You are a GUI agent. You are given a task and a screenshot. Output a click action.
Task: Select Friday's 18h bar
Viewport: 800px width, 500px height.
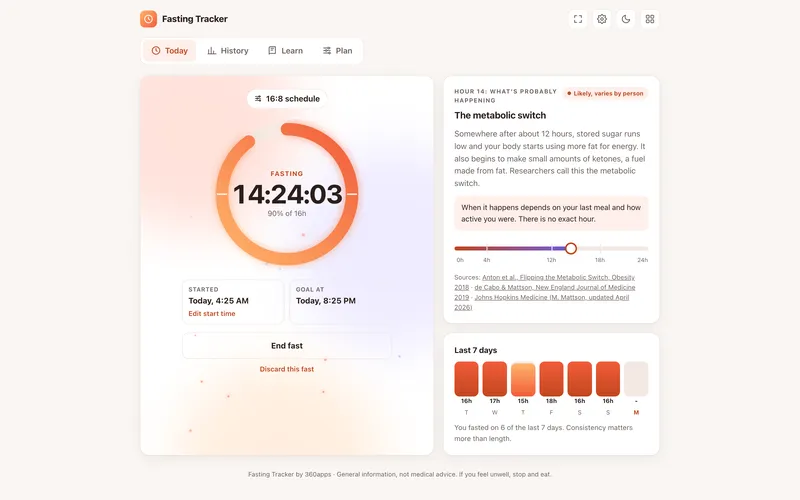(551, 379)
